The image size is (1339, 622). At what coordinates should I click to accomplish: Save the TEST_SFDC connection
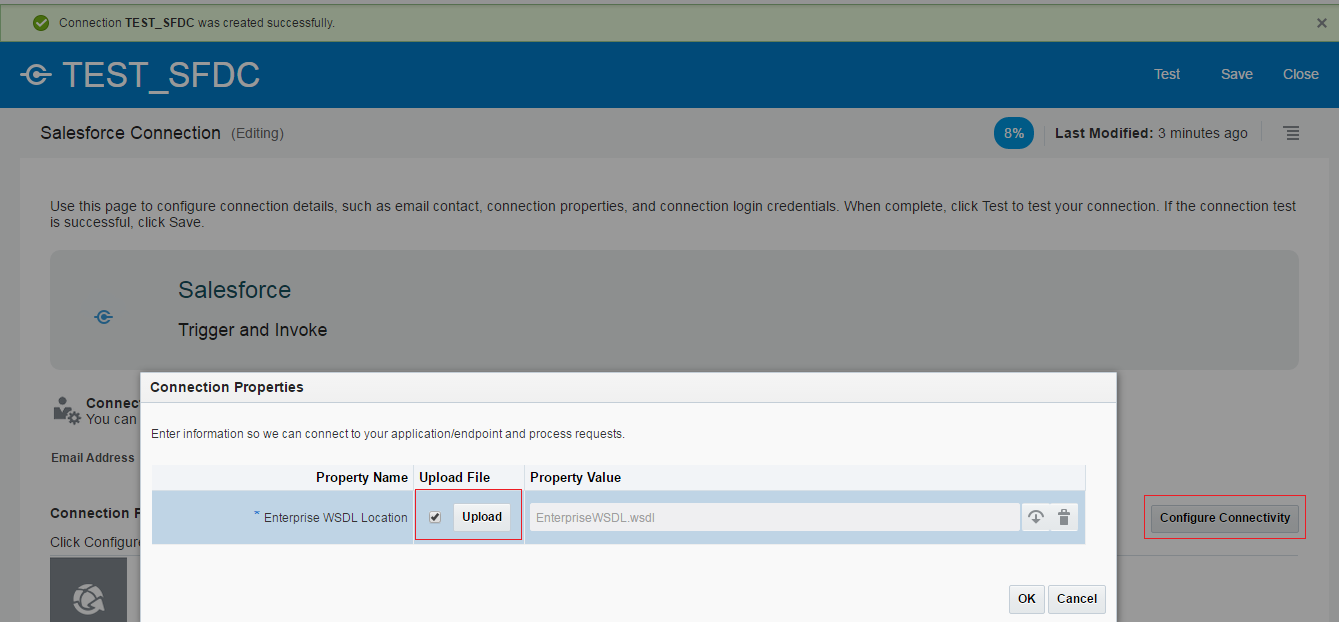[1236, 74]
